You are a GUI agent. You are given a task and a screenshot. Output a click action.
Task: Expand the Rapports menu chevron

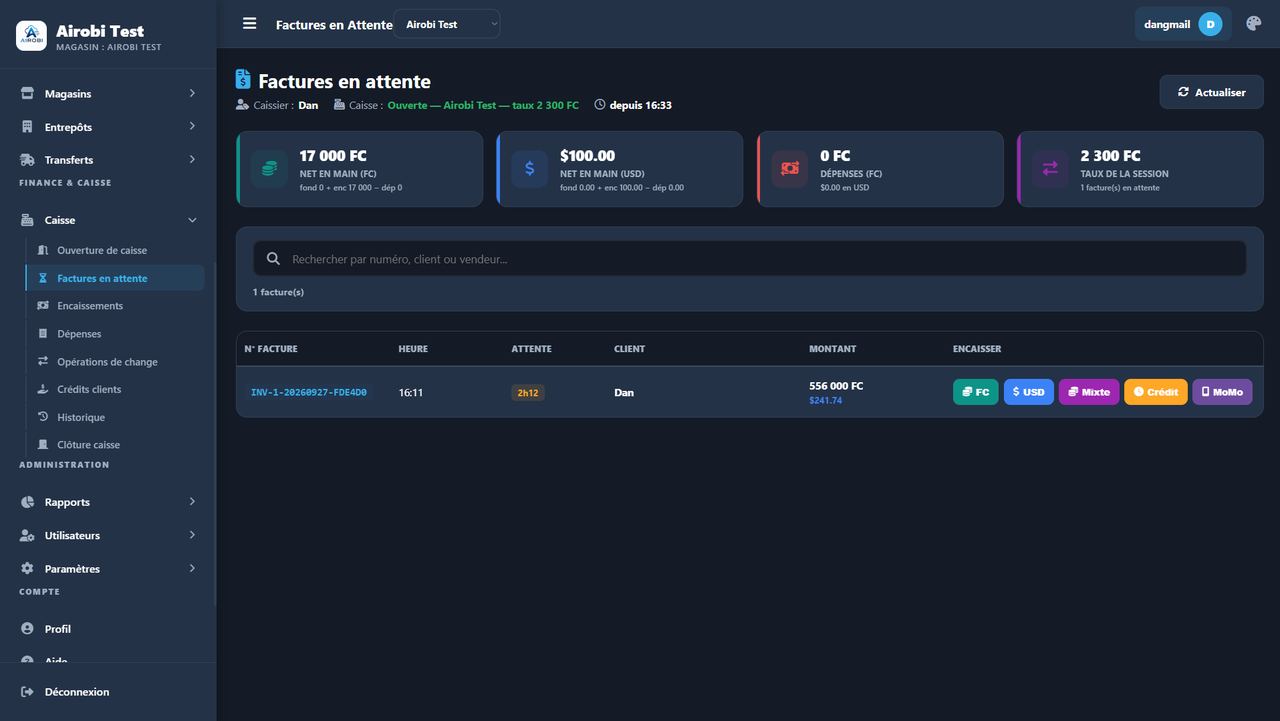pyautogui.click(x=192, y=502)
